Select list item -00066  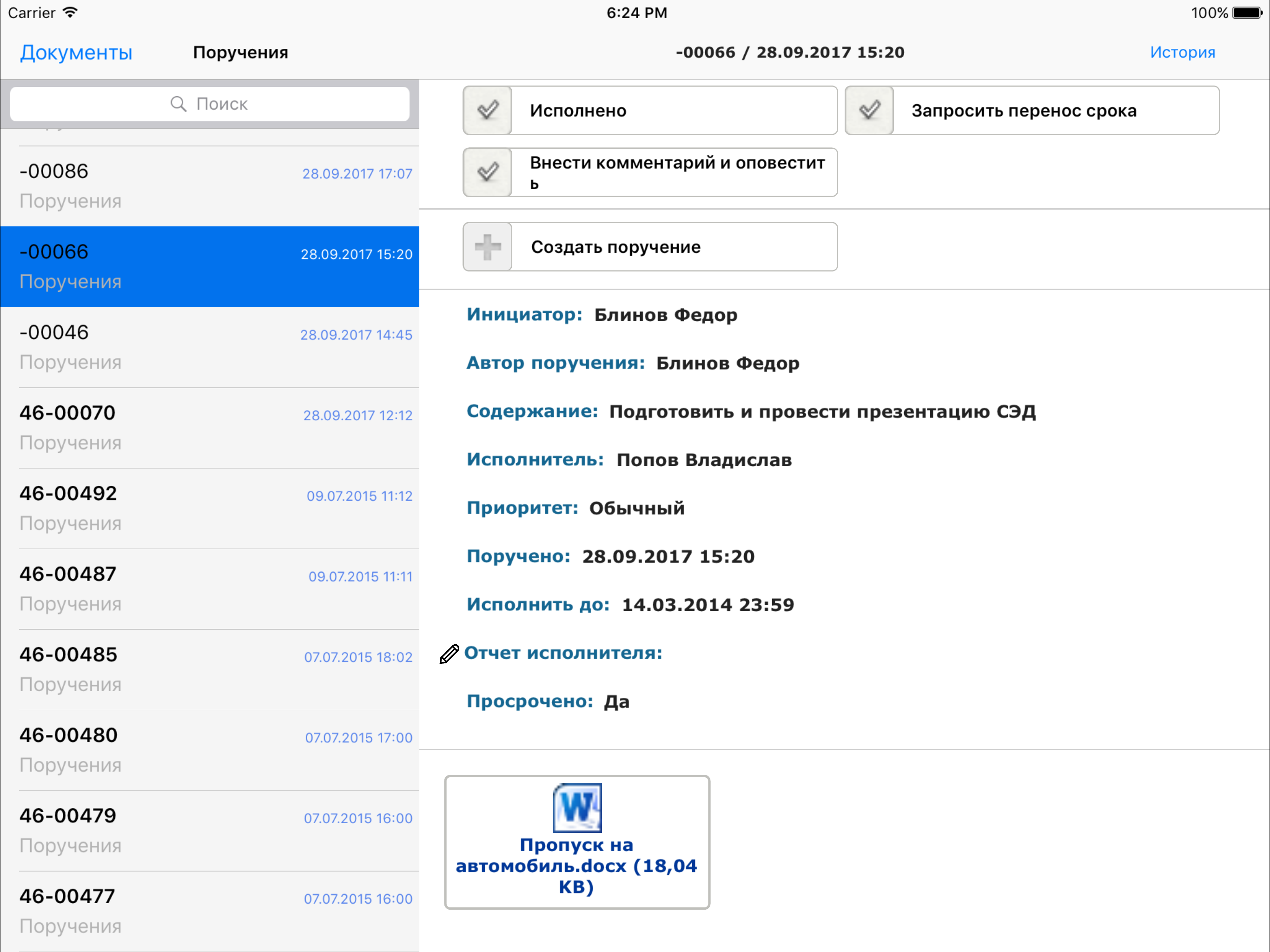[210, 267]
